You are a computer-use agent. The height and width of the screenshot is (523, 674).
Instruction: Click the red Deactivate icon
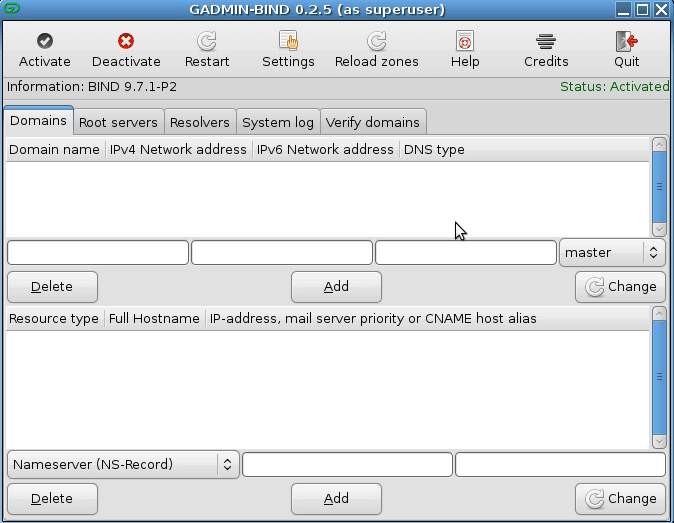point(126,41)
